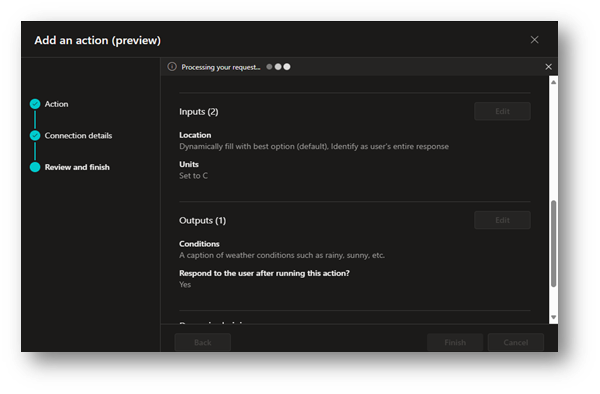This screenshot has width=600, height=394.
Task: Go to the Review and finish step label
Action: coord(77,167)
